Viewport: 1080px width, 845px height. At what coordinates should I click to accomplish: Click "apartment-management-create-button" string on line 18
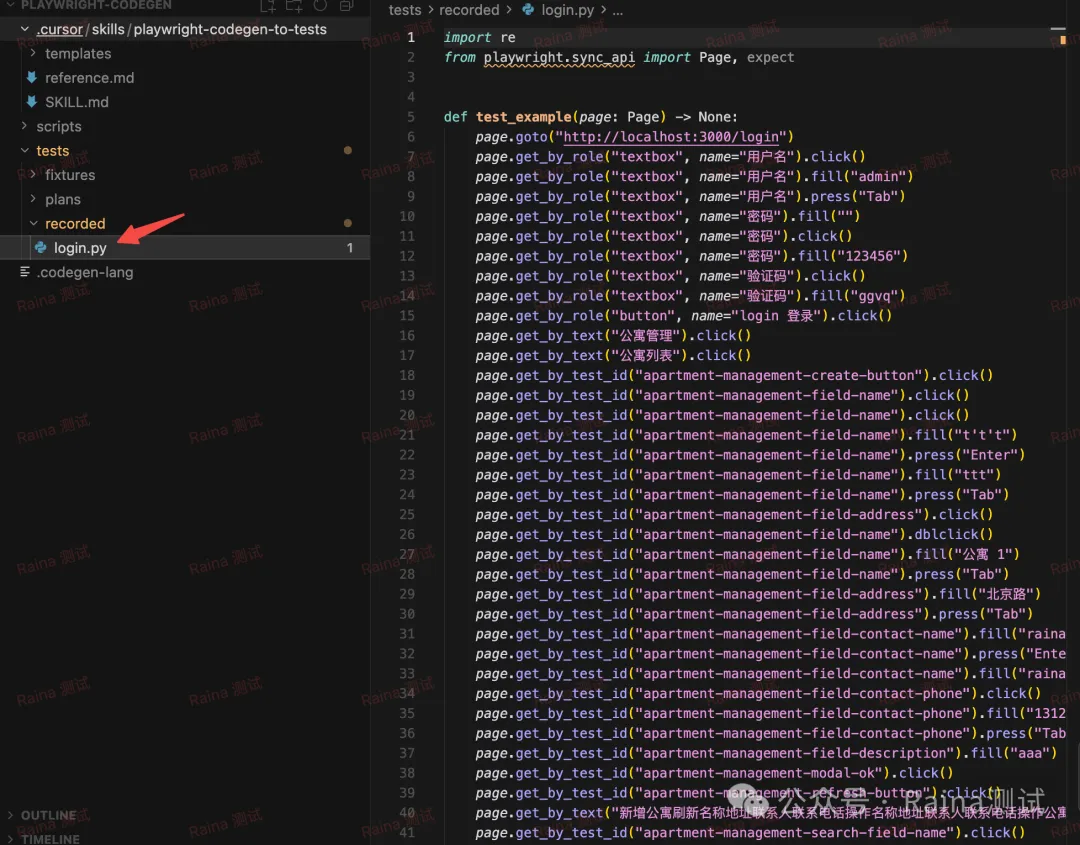(778, 375)
